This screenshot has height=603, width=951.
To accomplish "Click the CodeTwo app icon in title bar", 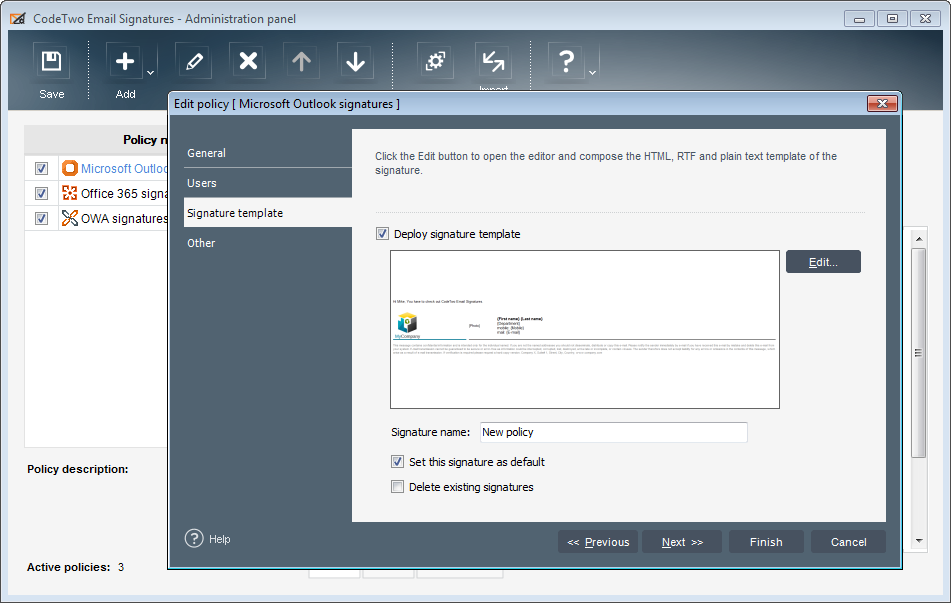I will [x=18, y=19].
